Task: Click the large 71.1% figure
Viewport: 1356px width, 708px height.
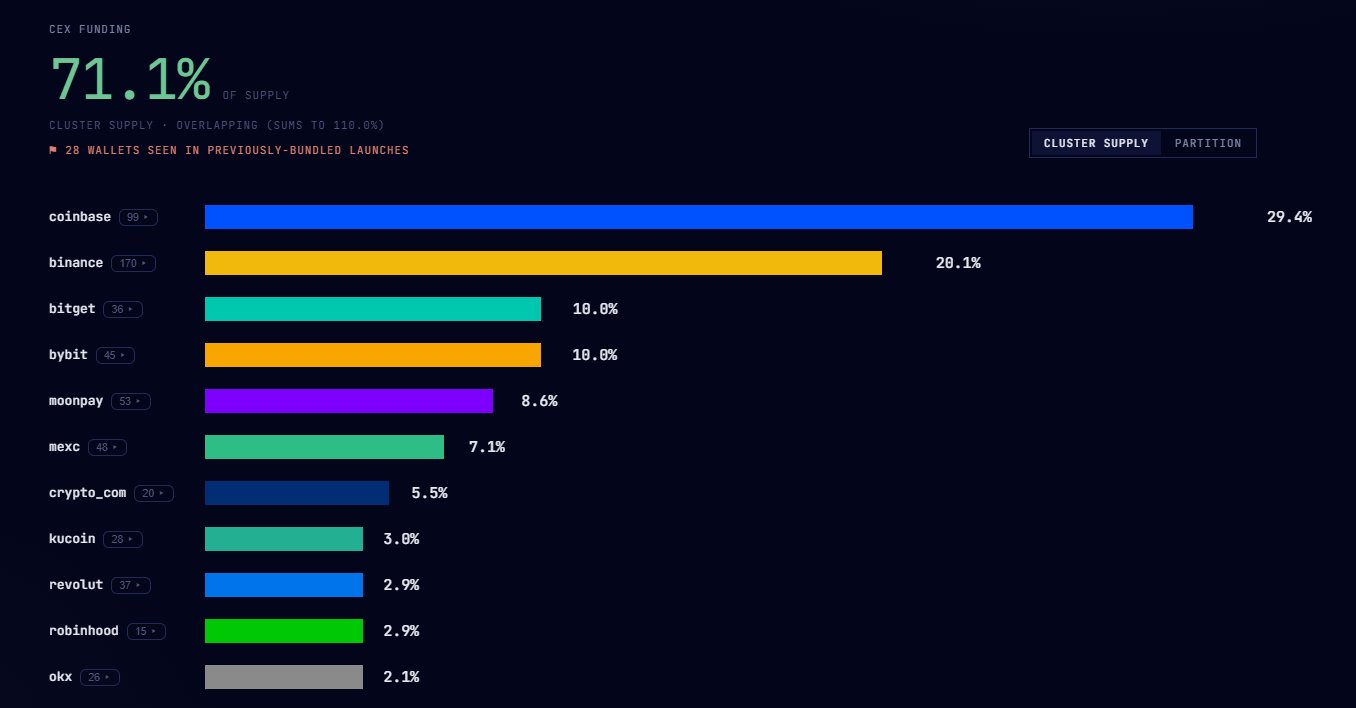Action: 130,79
